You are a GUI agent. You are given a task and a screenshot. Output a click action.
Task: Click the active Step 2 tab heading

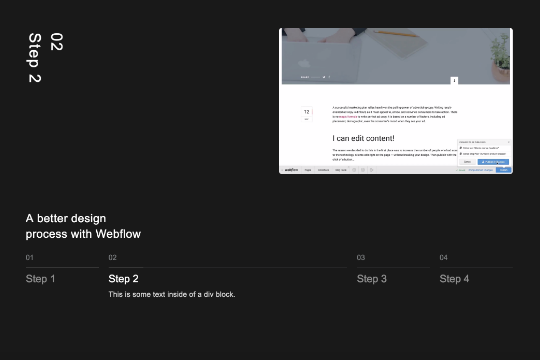(x=123, y=279)
